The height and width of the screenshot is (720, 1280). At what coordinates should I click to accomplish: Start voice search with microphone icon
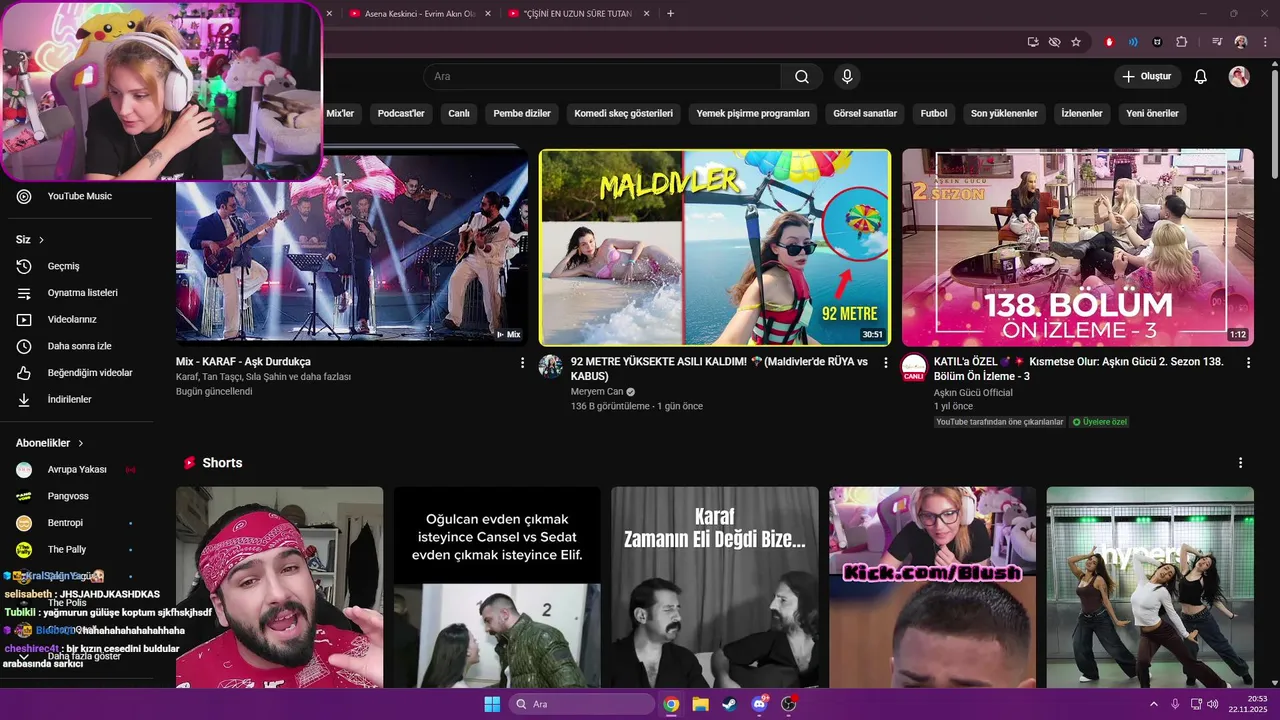point(847,77)
